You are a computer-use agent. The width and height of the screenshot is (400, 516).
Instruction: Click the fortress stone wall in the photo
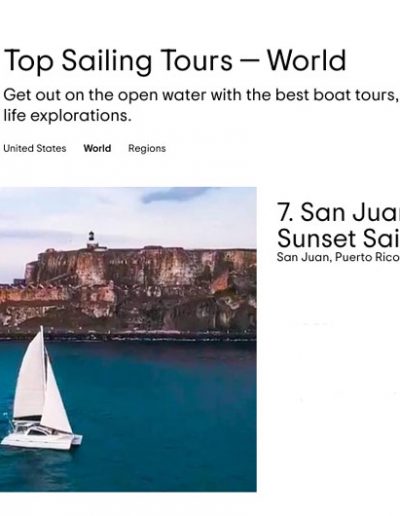pyautogui.click(x=140, y=287)
